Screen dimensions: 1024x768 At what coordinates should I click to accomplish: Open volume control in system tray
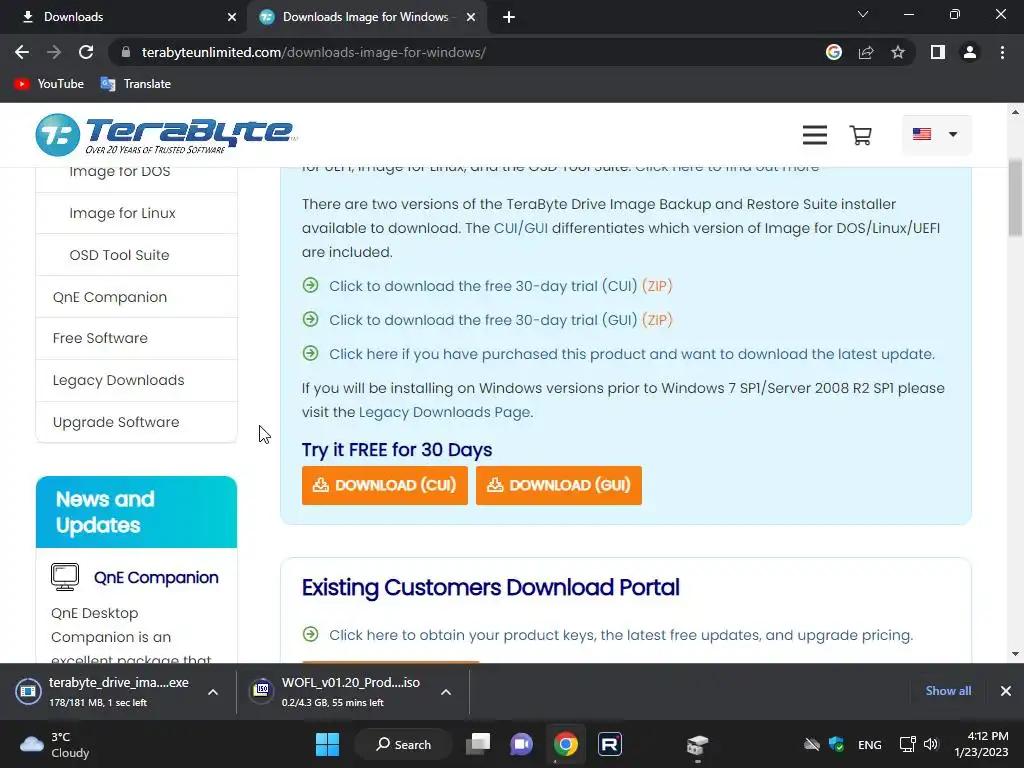pos(931,744)
